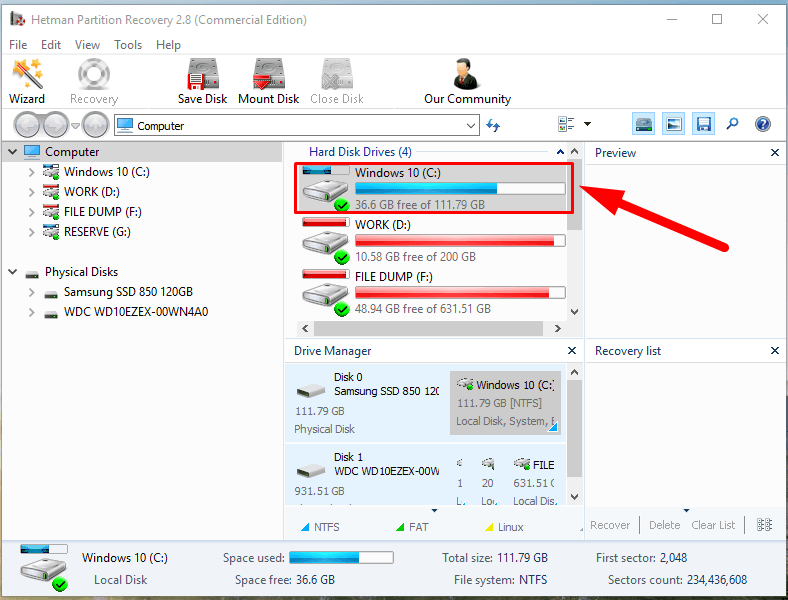Click Clear List button
The height and width of the screenshot is (600, 788).
tap(713, 525)
